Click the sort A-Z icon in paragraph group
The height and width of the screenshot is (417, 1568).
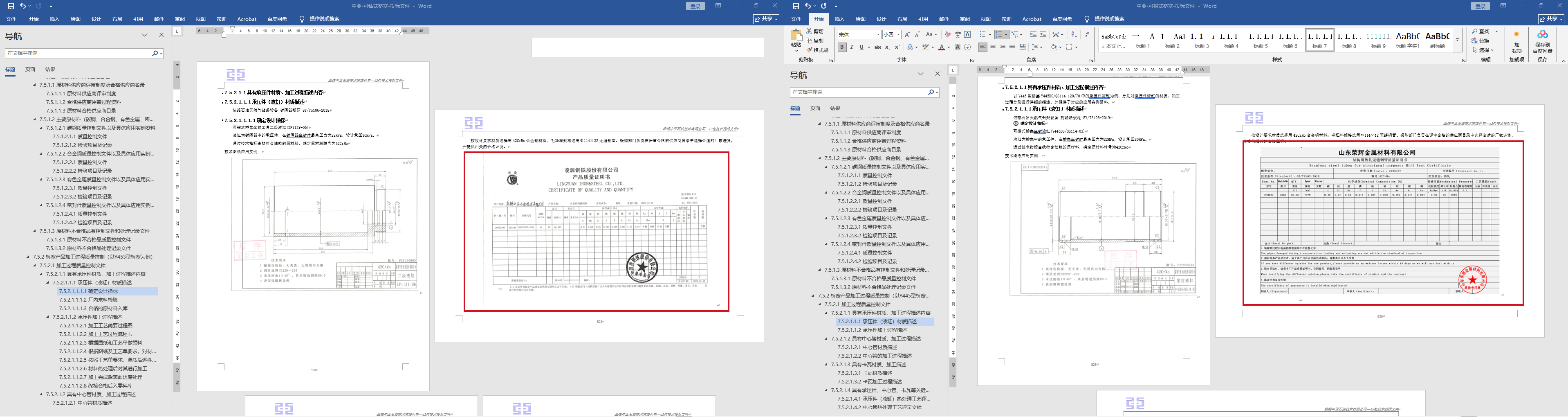1074,35
